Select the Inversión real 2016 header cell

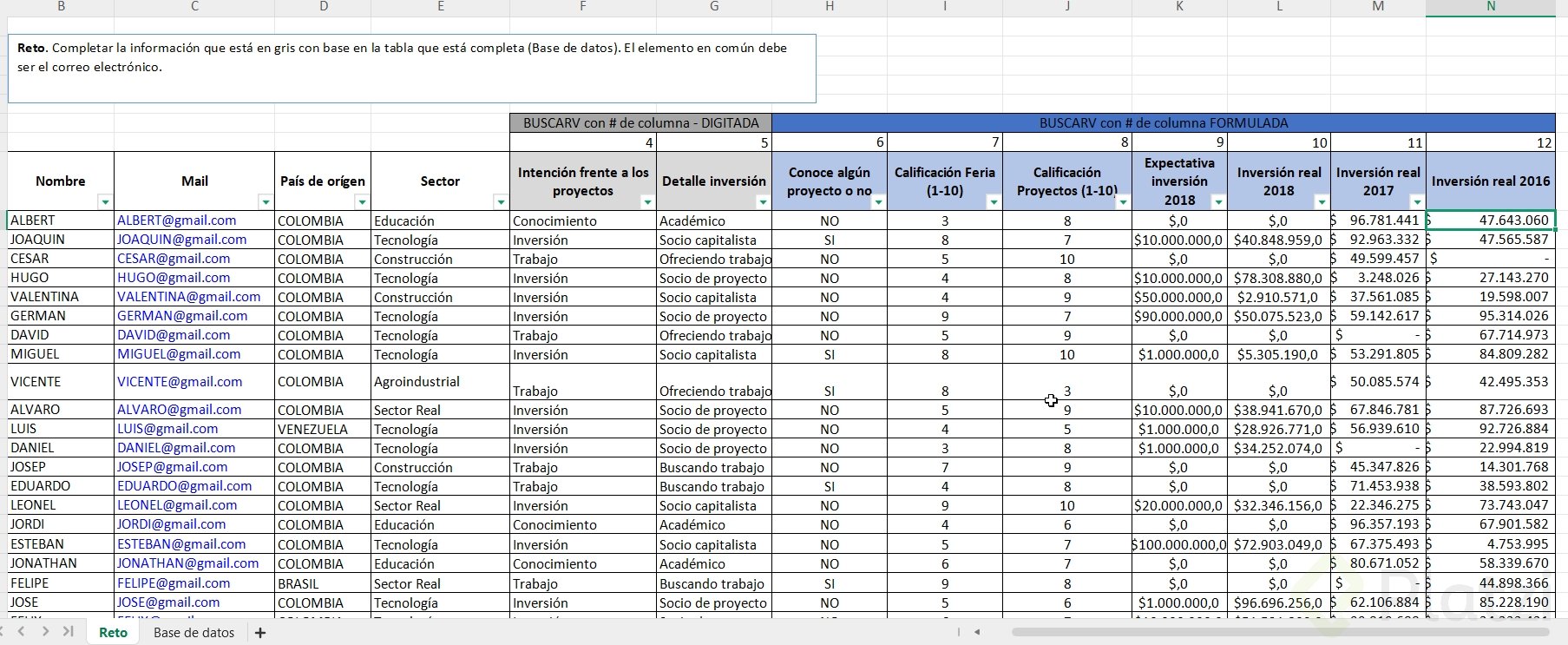click(1491, 181)
